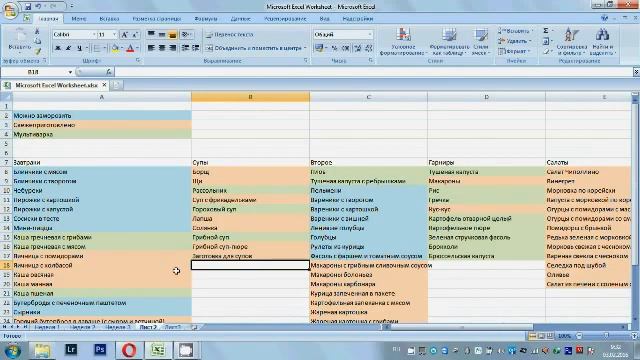This screenshot has width=640, height=360.
Task: Open Find and Select binoculars icon
Action: point(602,41)
